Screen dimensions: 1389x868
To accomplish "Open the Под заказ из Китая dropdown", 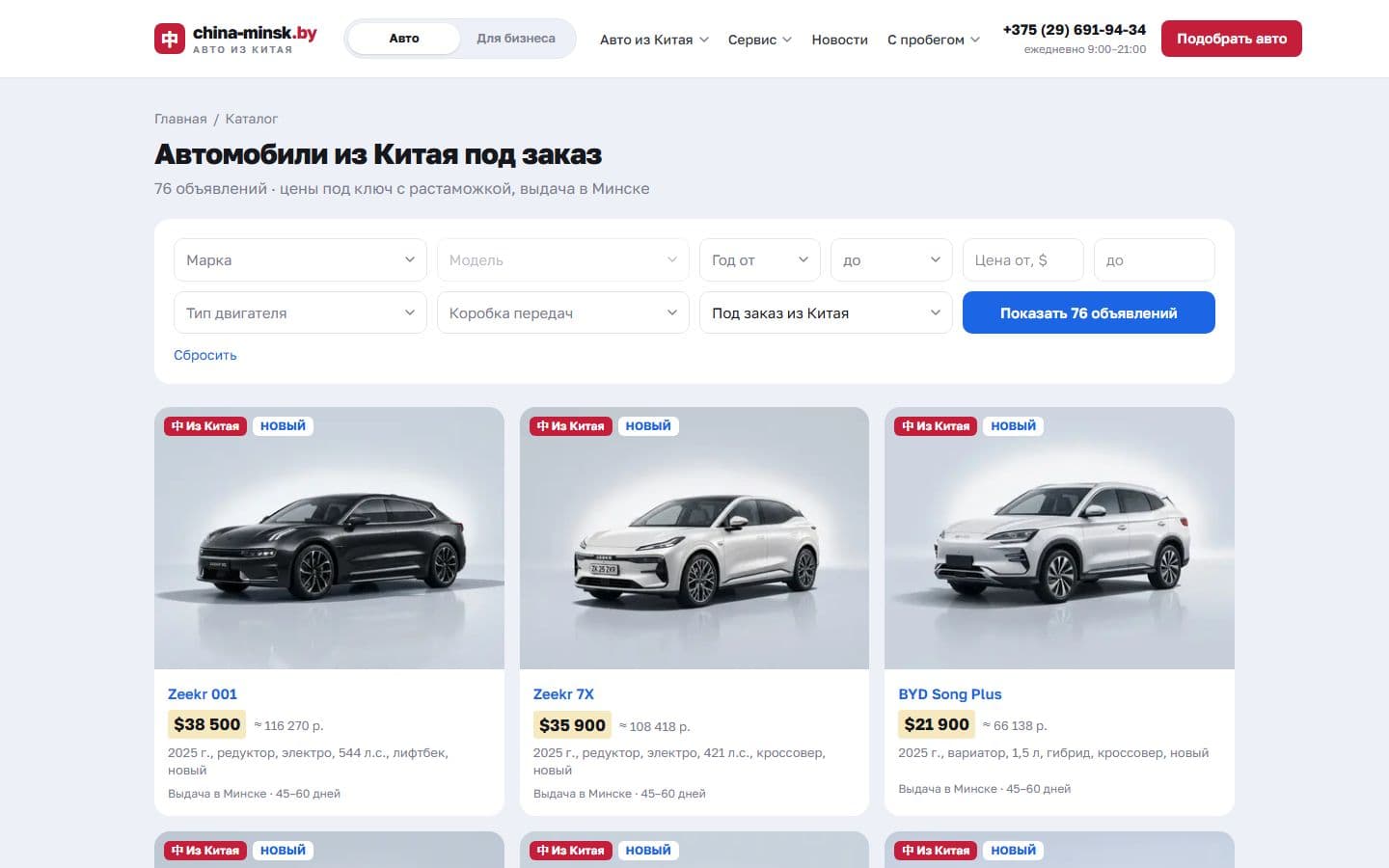I will coord(826,312).
